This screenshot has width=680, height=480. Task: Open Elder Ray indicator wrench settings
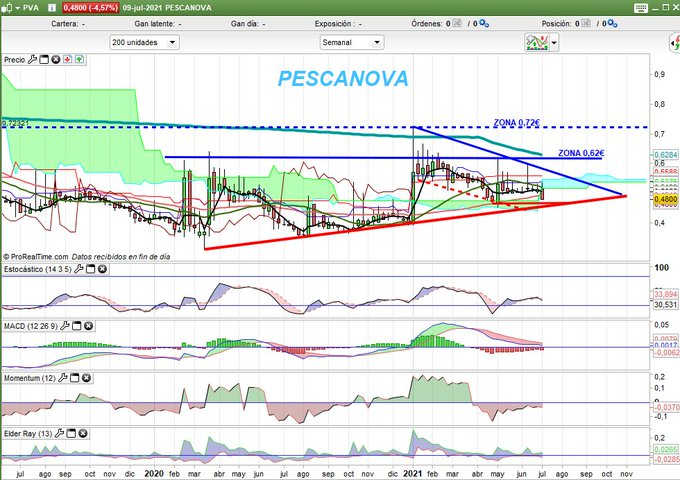(59, 433)
